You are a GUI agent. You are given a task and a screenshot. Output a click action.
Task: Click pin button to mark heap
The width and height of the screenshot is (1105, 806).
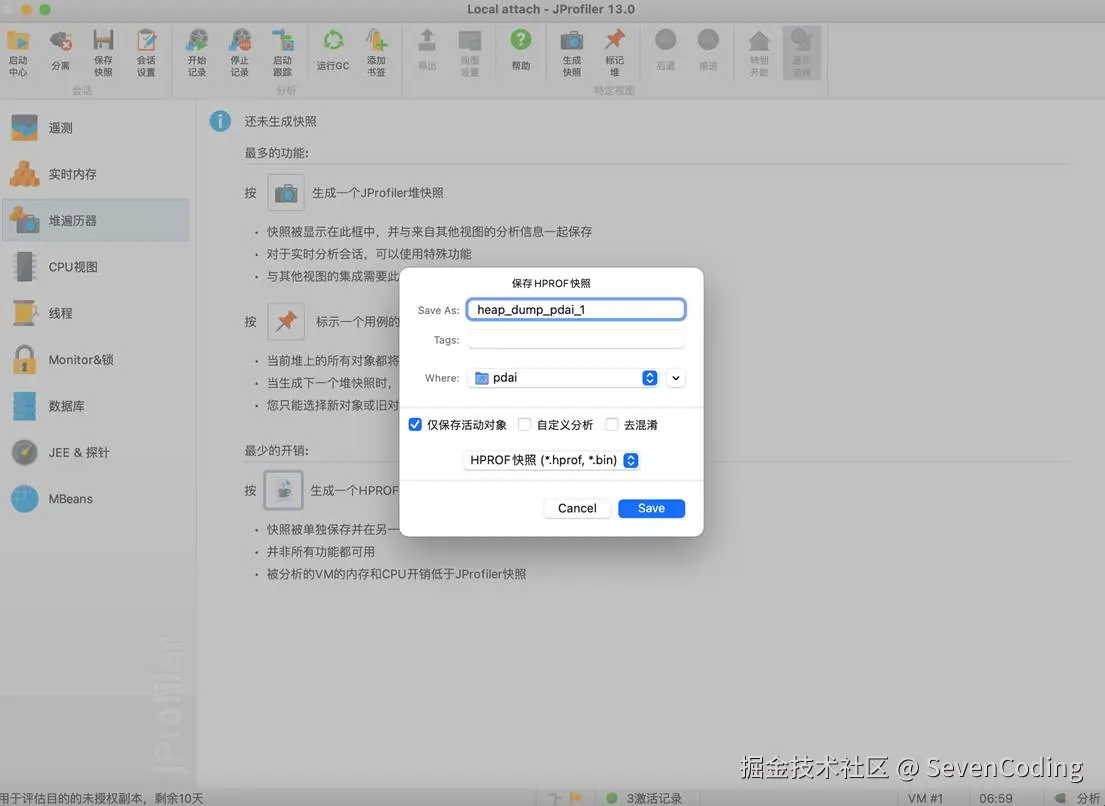click(286, 321)
